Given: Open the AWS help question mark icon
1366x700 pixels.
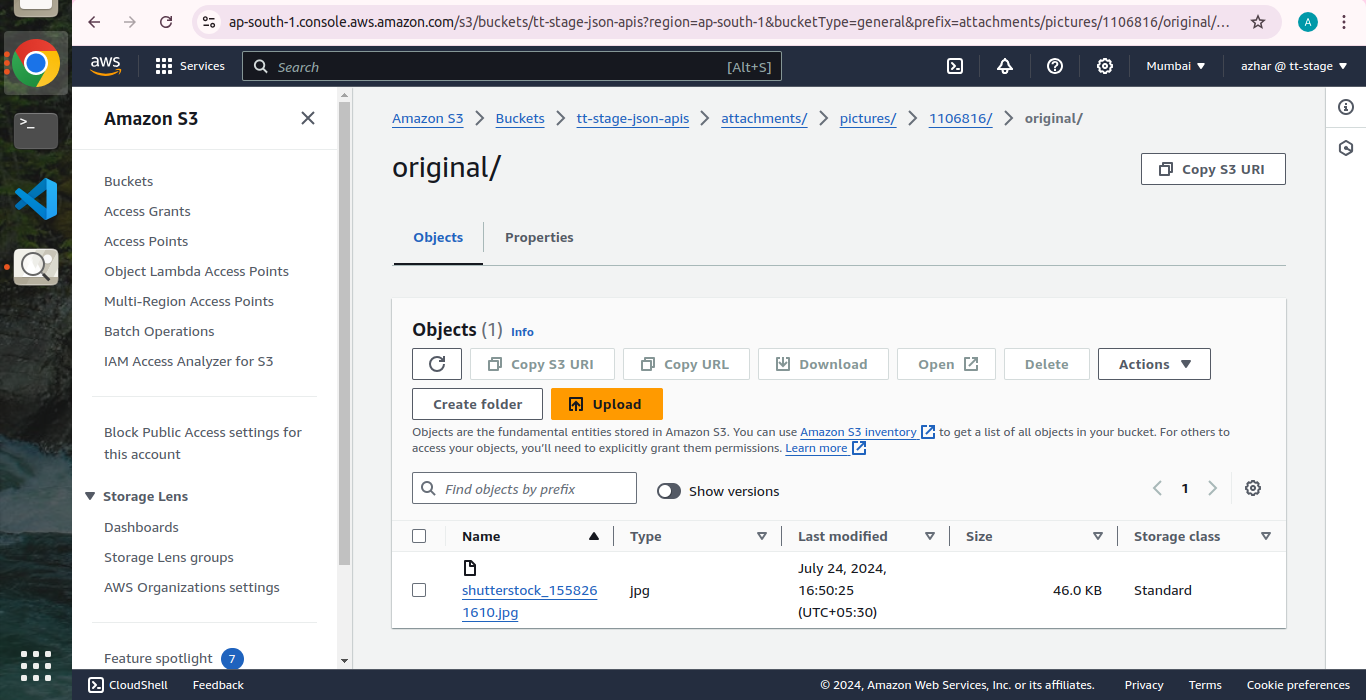Looking at the screenshot, I should [1055, 66].
